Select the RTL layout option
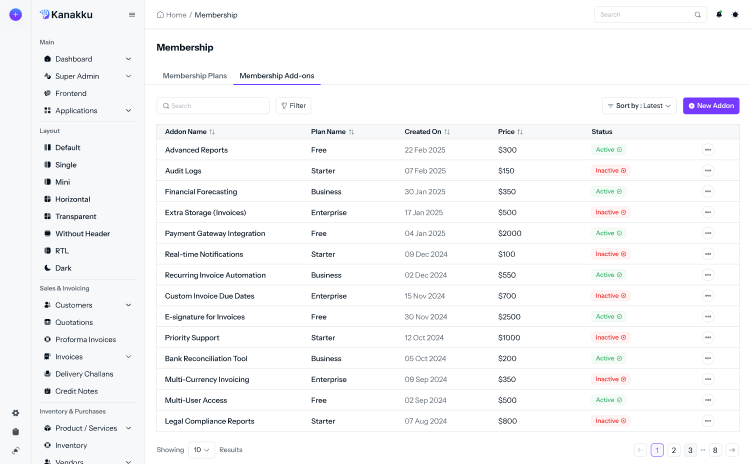The image size is (752, 464). coord(62,251)
